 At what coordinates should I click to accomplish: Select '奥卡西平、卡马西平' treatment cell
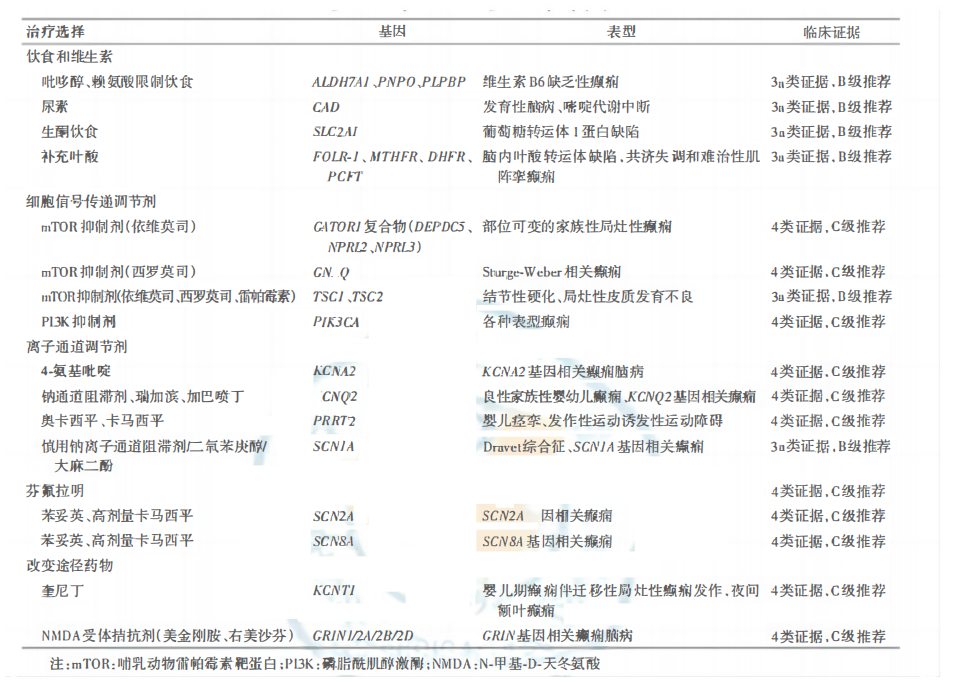(102, 421)
